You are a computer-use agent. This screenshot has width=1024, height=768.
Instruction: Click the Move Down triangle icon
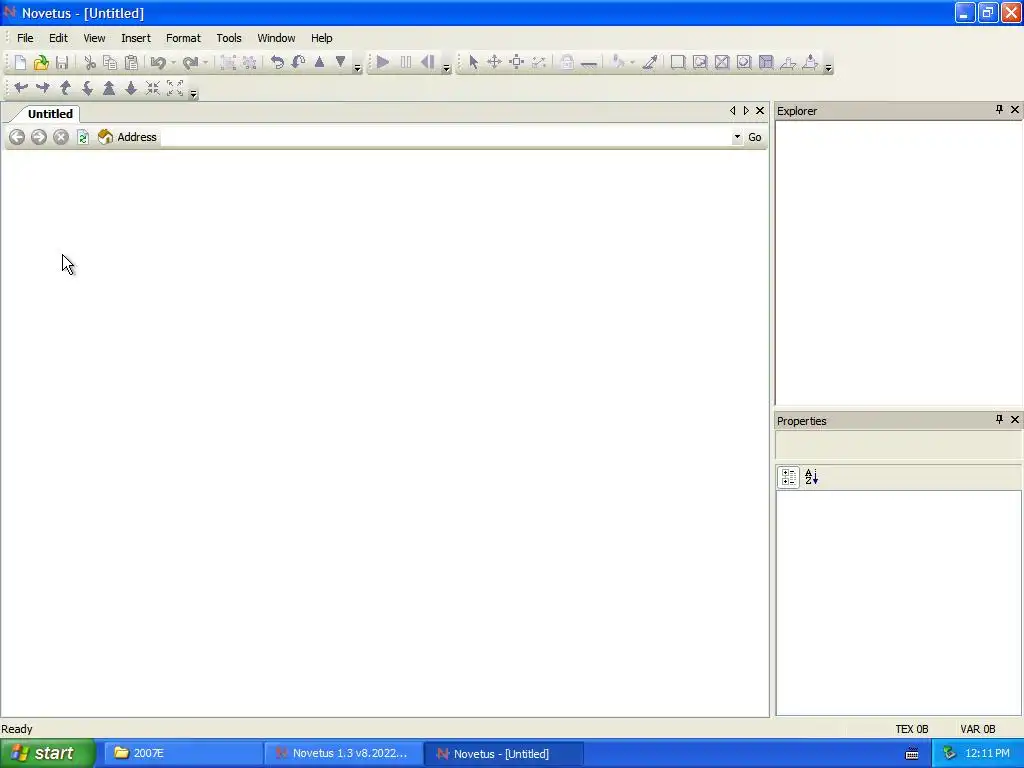tap(340, 63)
